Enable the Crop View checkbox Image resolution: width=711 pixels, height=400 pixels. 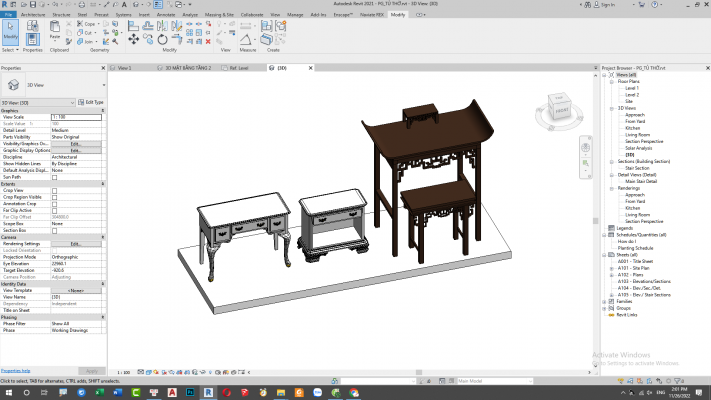54,190
